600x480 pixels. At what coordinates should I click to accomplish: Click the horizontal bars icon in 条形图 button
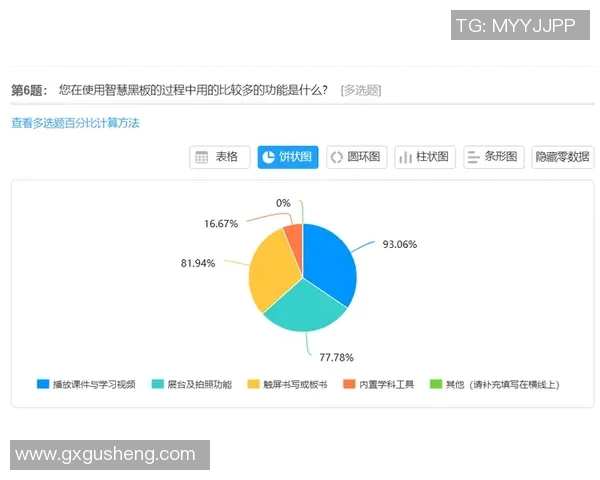(x=474, y=157)
